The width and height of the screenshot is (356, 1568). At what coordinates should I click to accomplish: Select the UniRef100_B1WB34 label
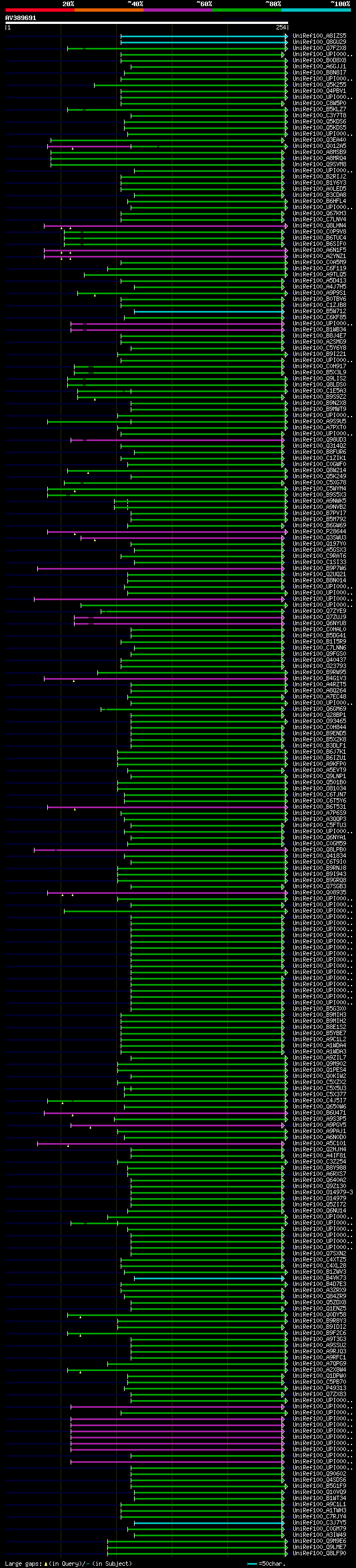[319, 330]
